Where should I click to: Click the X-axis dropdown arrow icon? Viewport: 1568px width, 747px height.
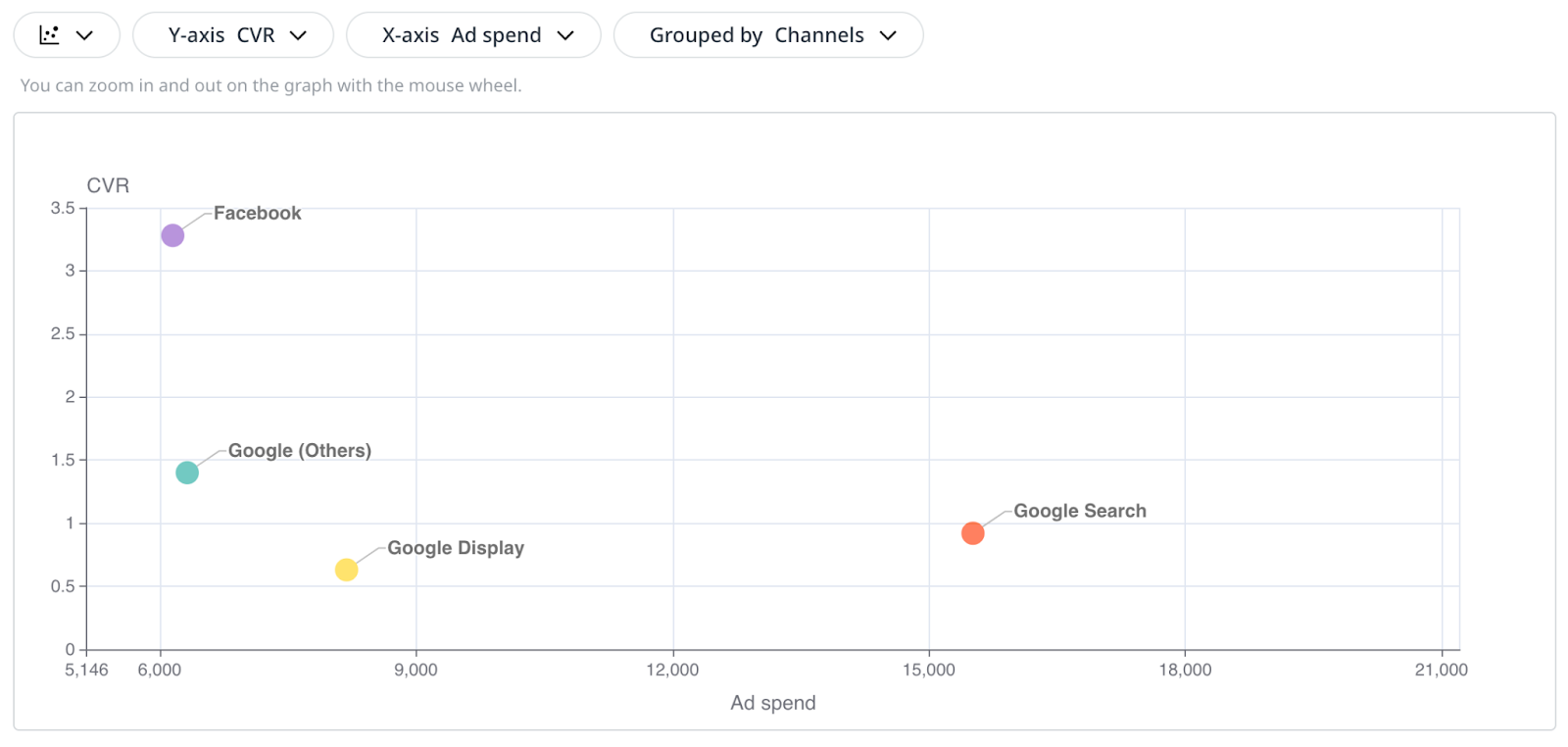[566, 34]
